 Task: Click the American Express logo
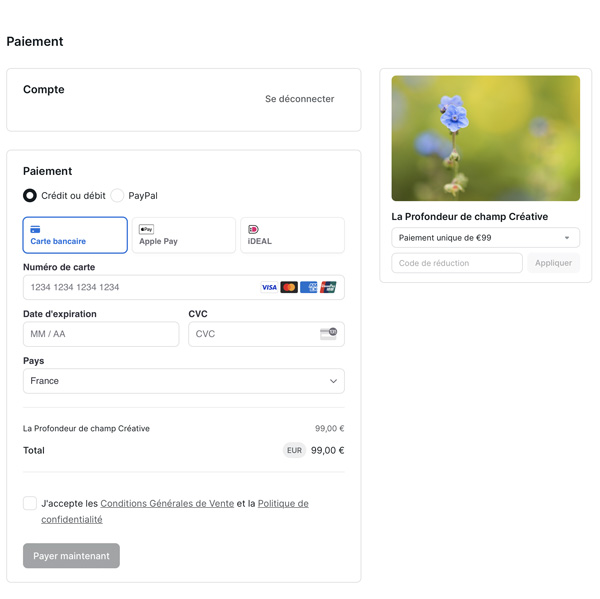point(309,287)
